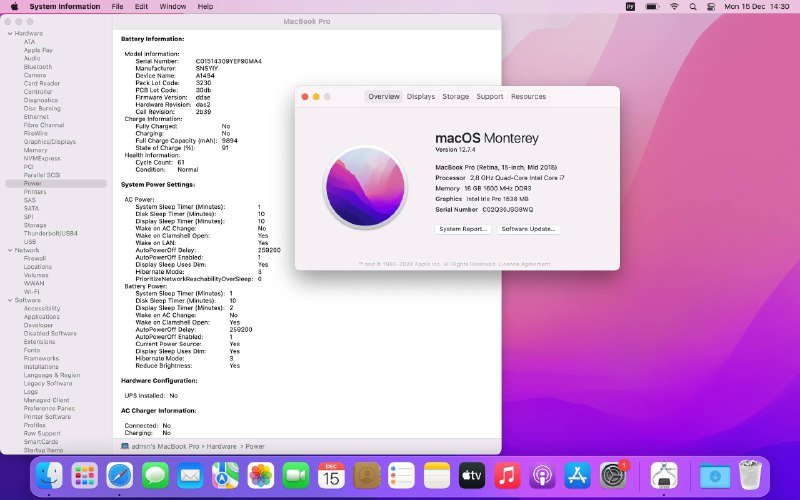Switch to the Resources tab
Screen dimensions: 800x500
(x=529, y=96)
